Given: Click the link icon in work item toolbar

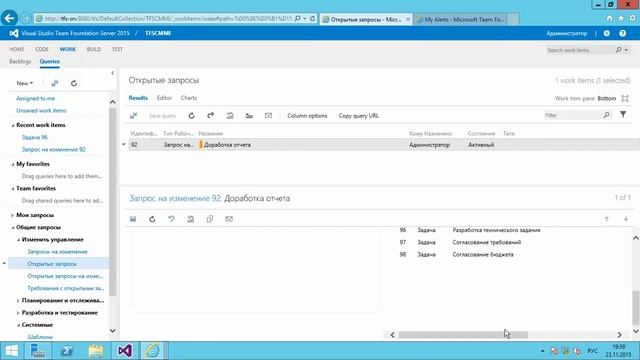Looking at the screenshot, I should [191, 219].
